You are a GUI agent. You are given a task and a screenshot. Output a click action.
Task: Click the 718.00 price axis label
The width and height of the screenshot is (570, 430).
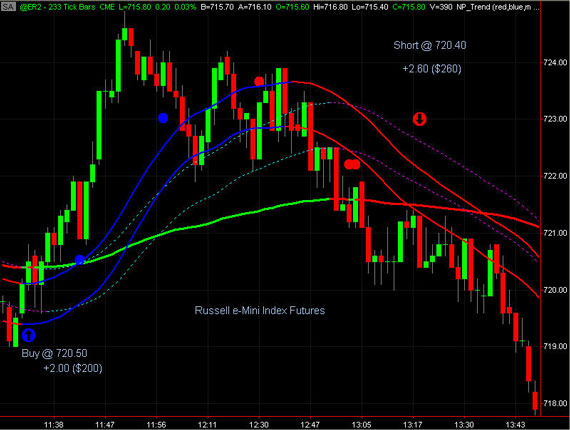click(x=555, y=403)
